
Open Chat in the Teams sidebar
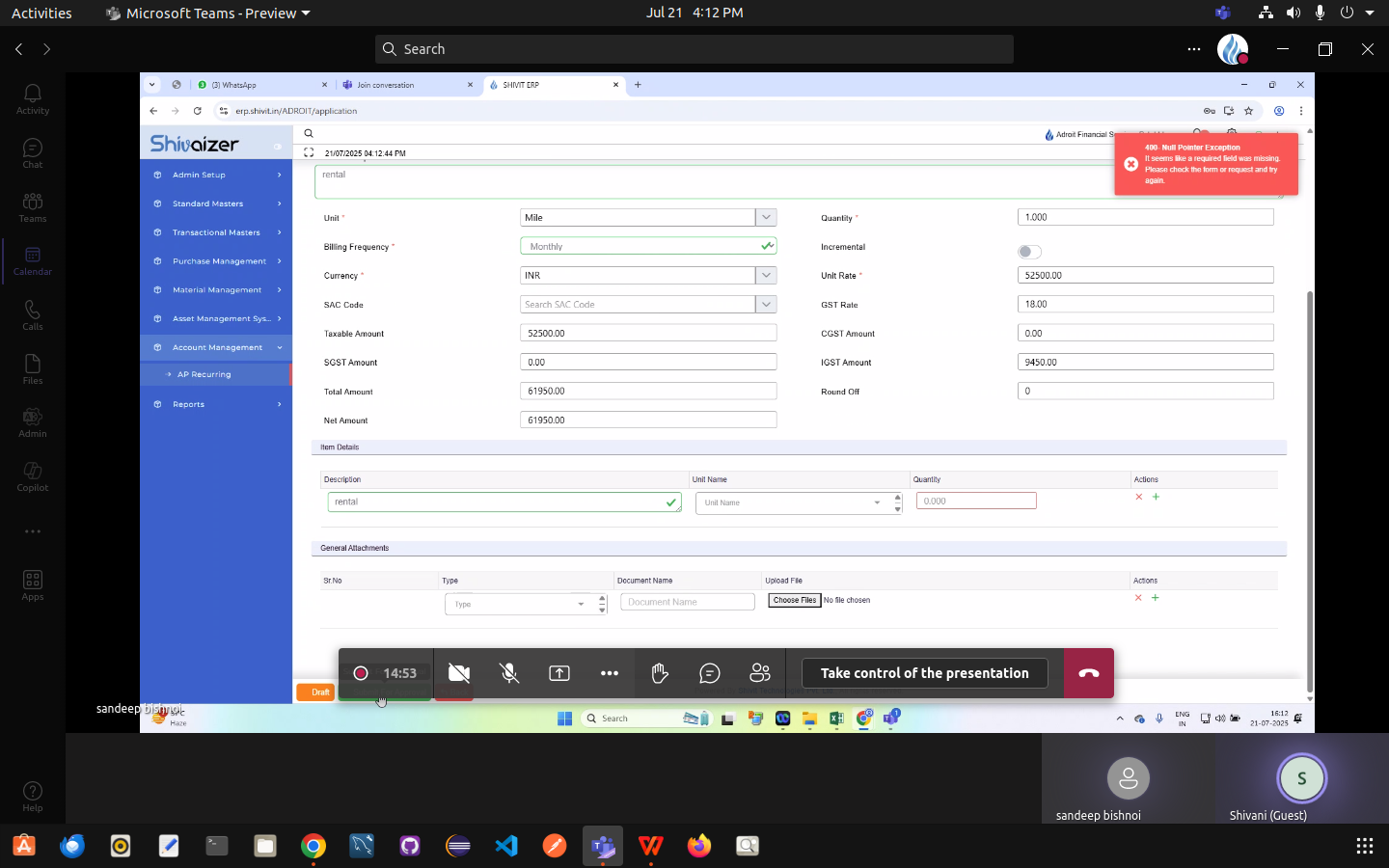coord(32,152)
